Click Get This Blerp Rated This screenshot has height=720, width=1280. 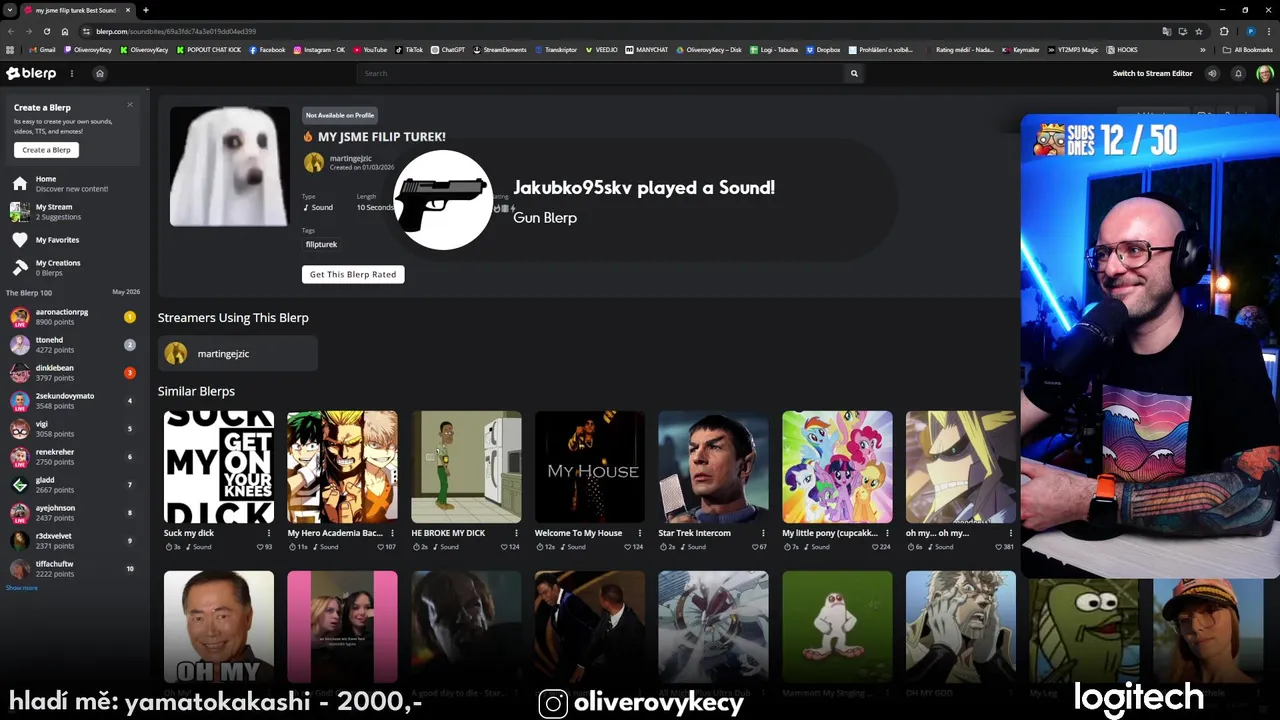(x=353, y=274)
